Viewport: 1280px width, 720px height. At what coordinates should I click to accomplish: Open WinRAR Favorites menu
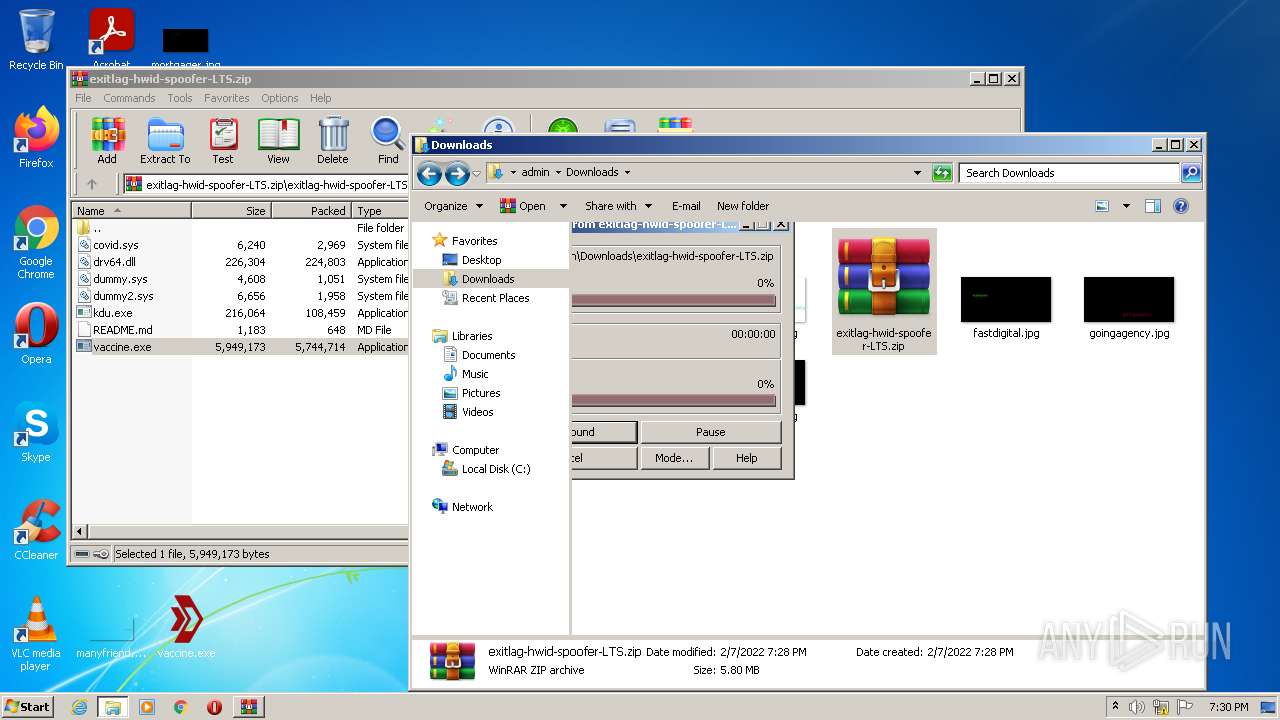[x=227, y=98]
